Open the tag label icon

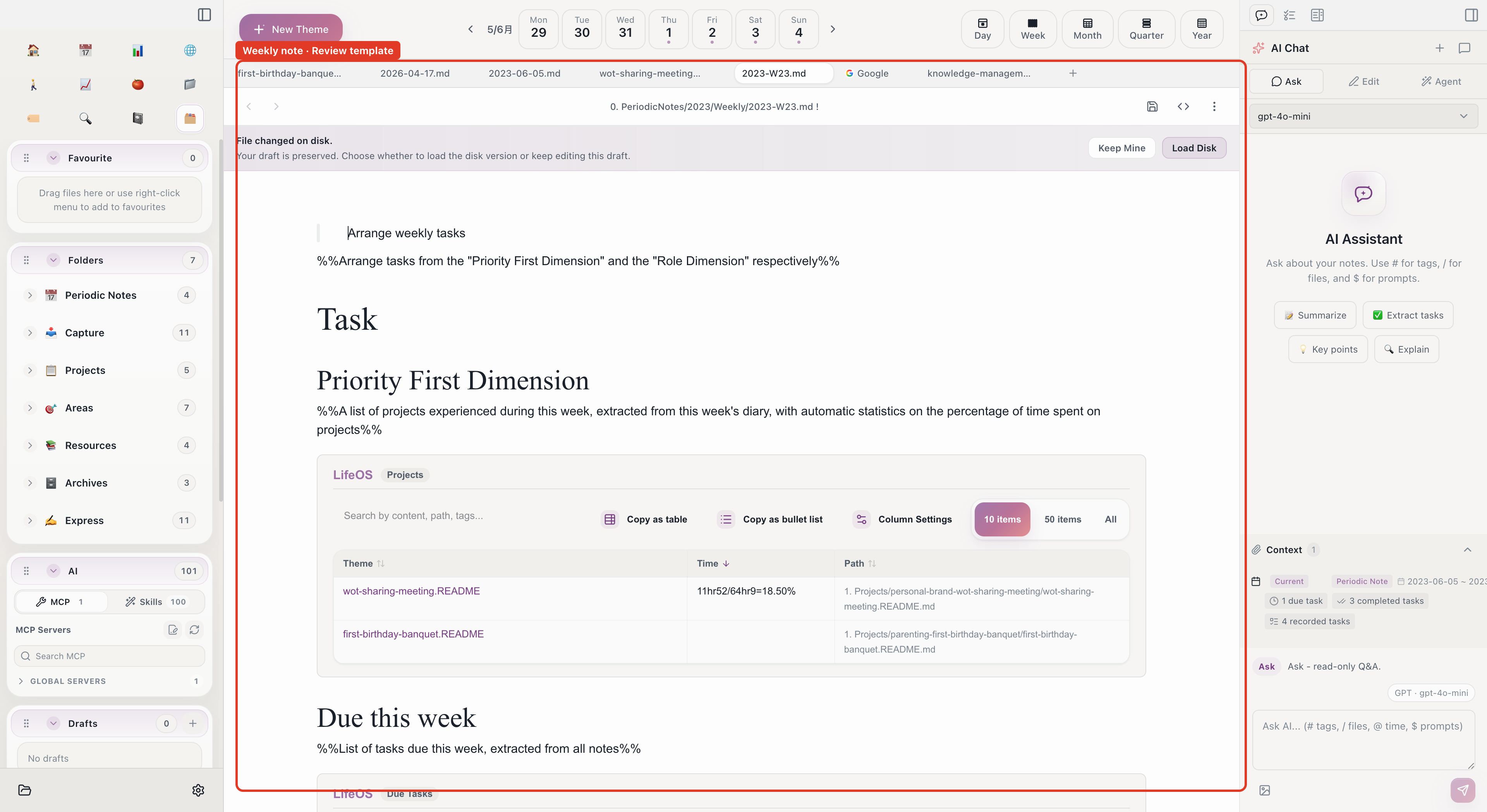pyautogui.click(x=33, y=118)
